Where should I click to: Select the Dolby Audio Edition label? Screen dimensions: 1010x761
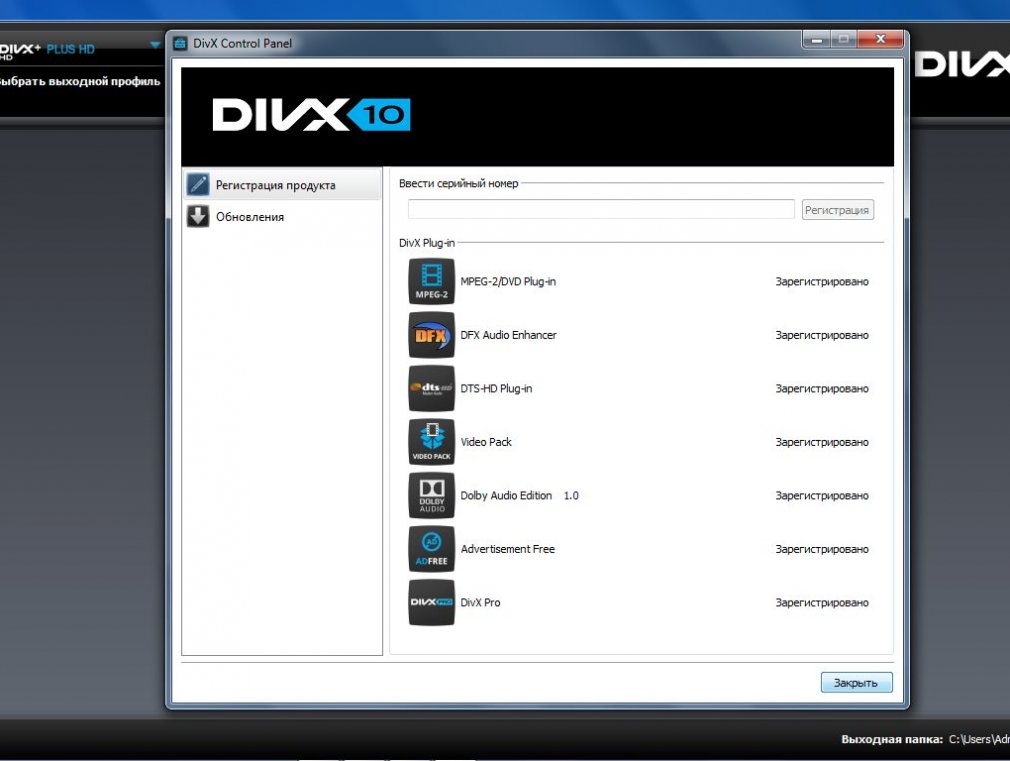tap(506, 496)
